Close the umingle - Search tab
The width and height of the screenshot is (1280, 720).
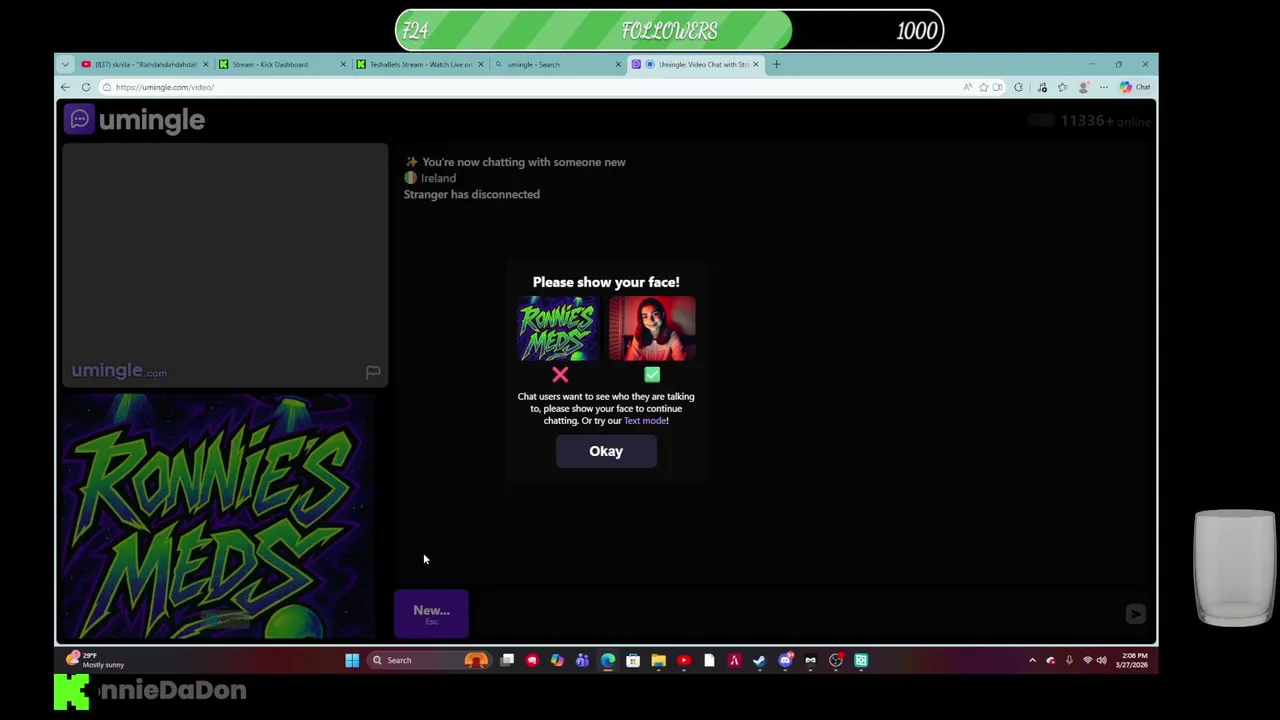(618, 64)
